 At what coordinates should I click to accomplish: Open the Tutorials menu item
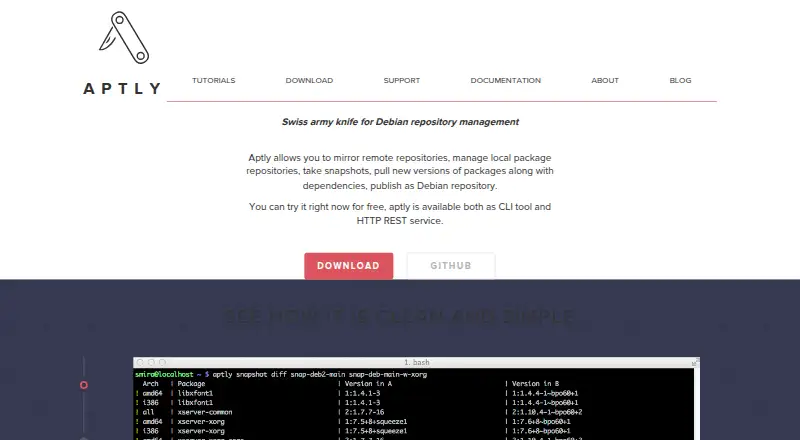213,81
